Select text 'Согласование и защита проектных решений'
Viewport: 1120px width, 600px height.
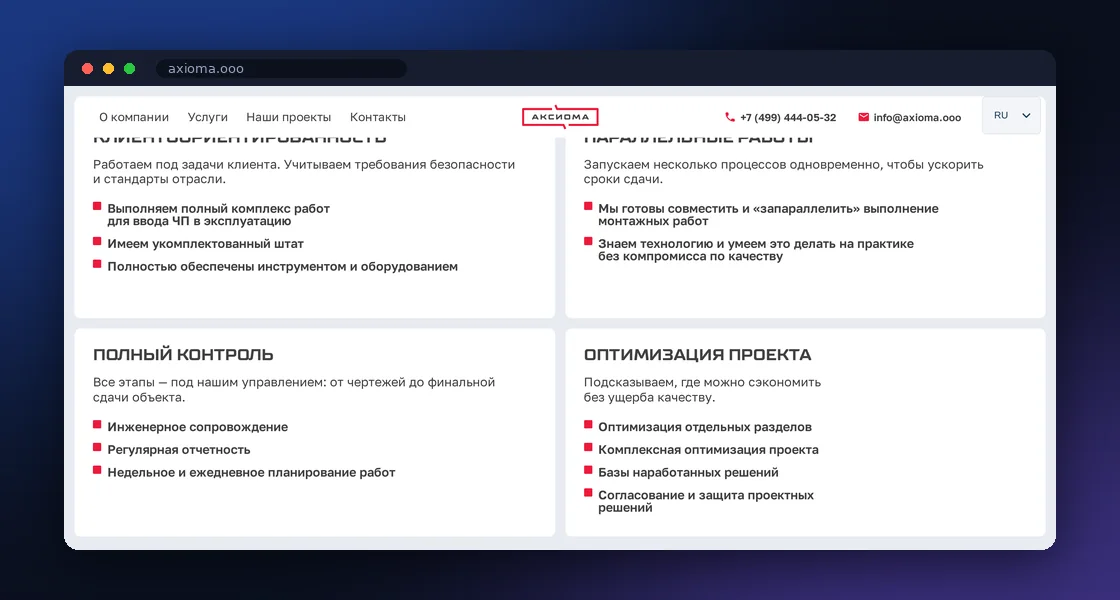(706, 502)
